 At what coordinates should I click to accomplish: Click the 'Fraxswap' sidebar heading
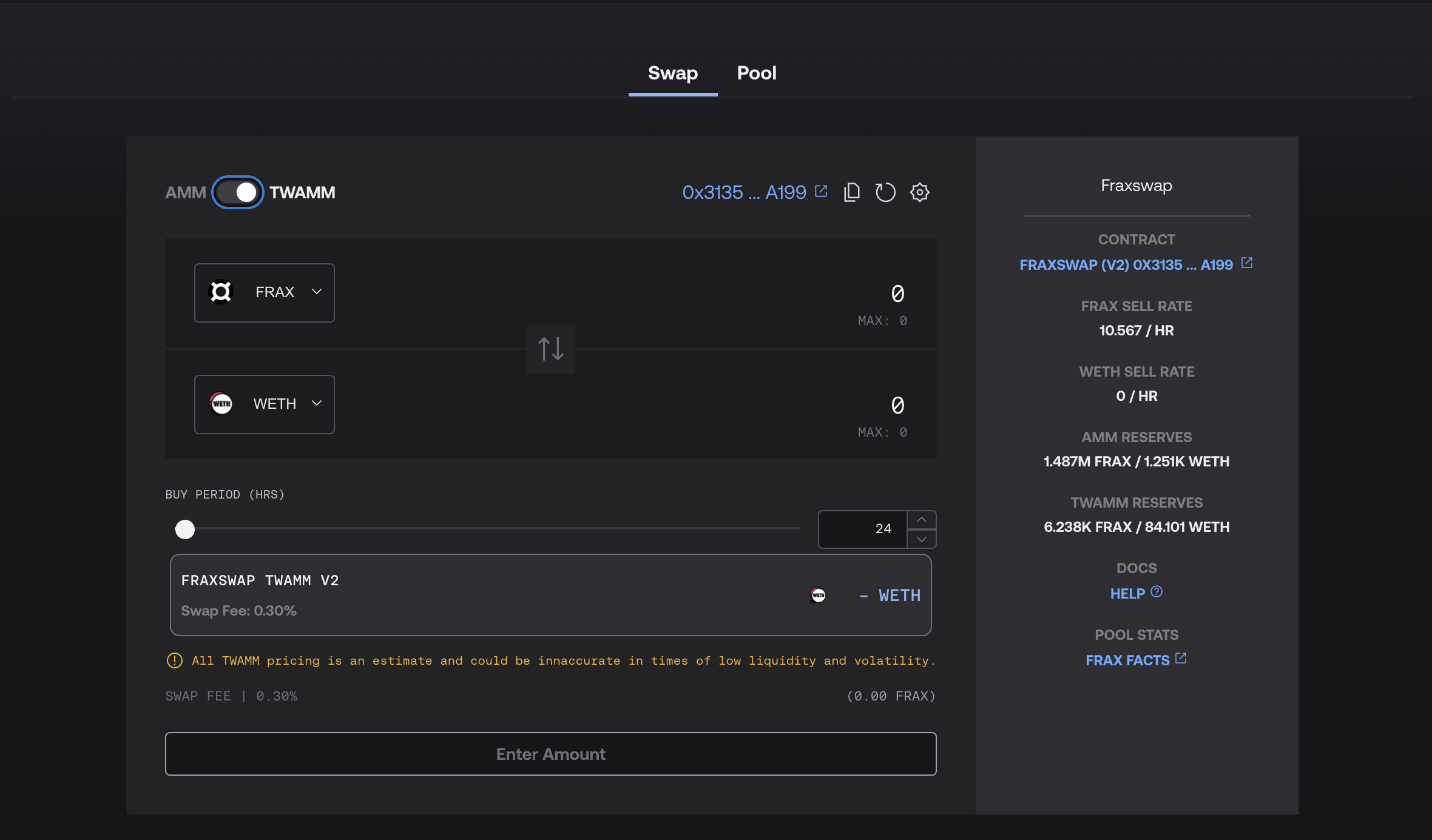coord(1136,186)
